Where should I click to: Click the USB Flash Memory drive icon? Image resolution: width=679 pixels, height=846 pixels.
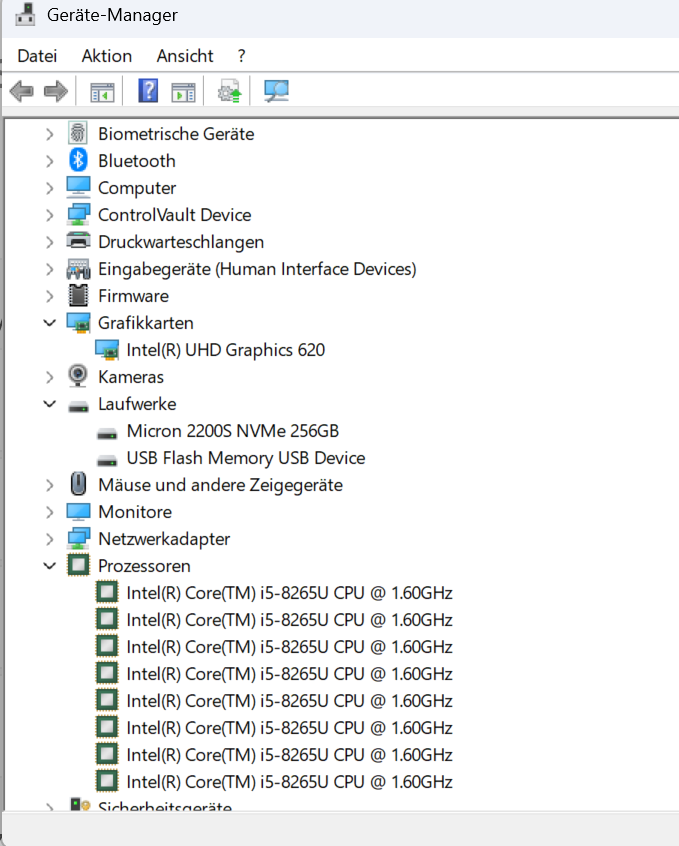coord(106,461)
